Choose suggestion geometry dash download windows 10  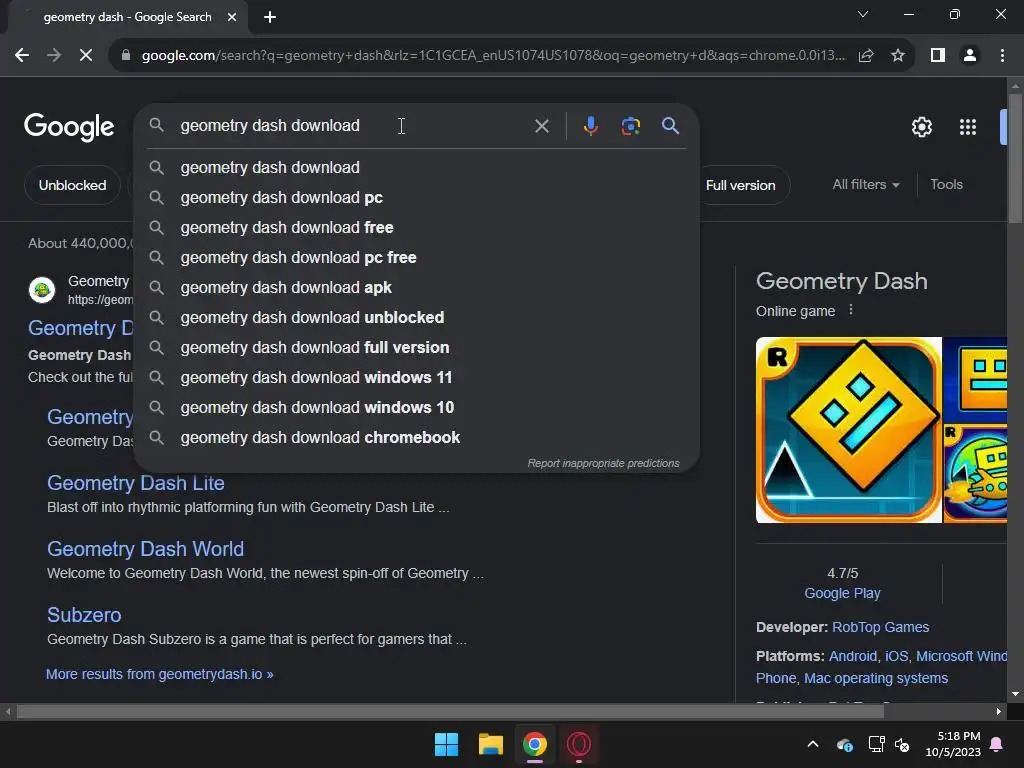point(417,408)
